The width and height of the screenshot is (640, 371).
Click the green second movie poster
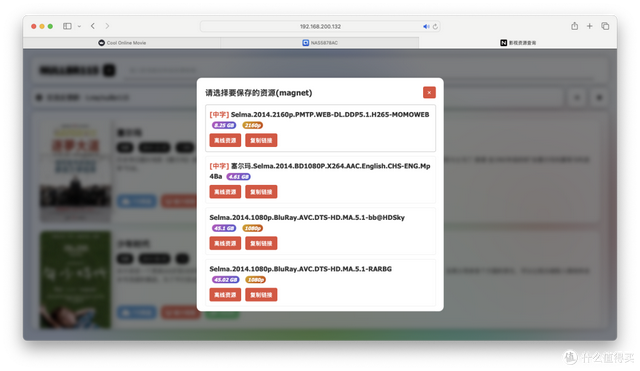(75, 280)
